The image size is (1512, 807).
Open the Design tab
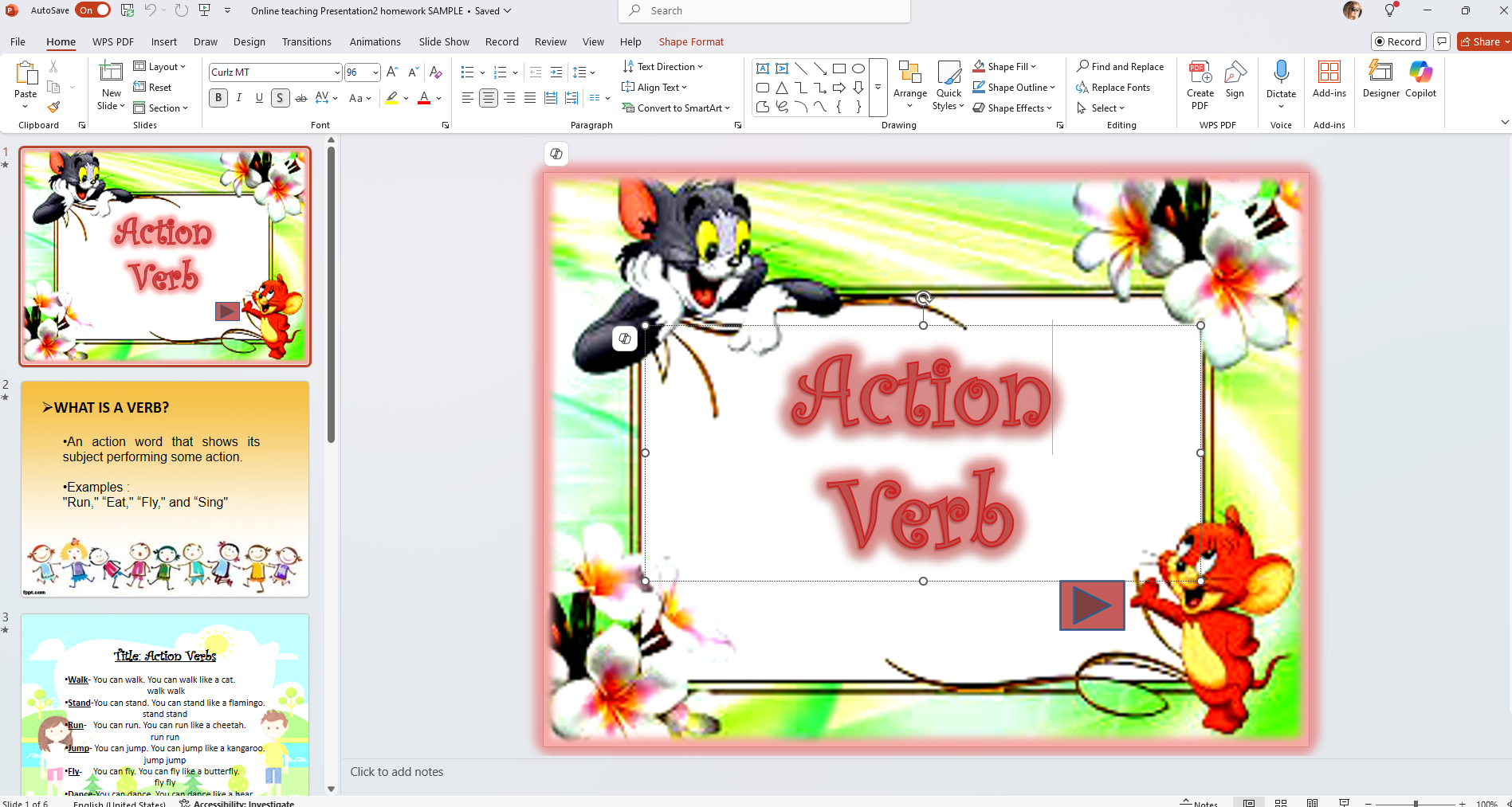pos(249,41)
